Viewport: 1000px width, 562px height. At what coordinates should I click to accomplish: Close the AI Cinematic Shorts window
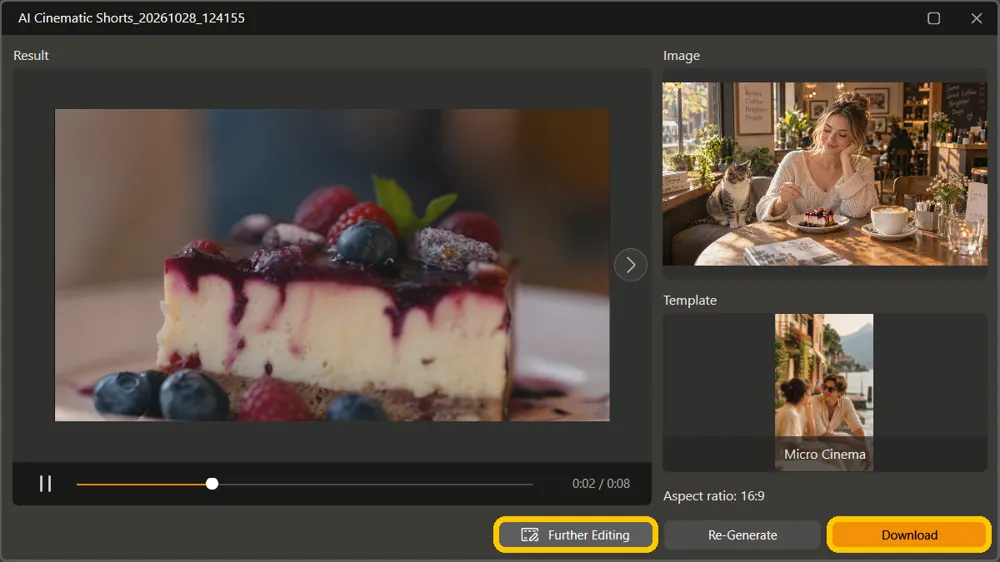coord(976,18)
